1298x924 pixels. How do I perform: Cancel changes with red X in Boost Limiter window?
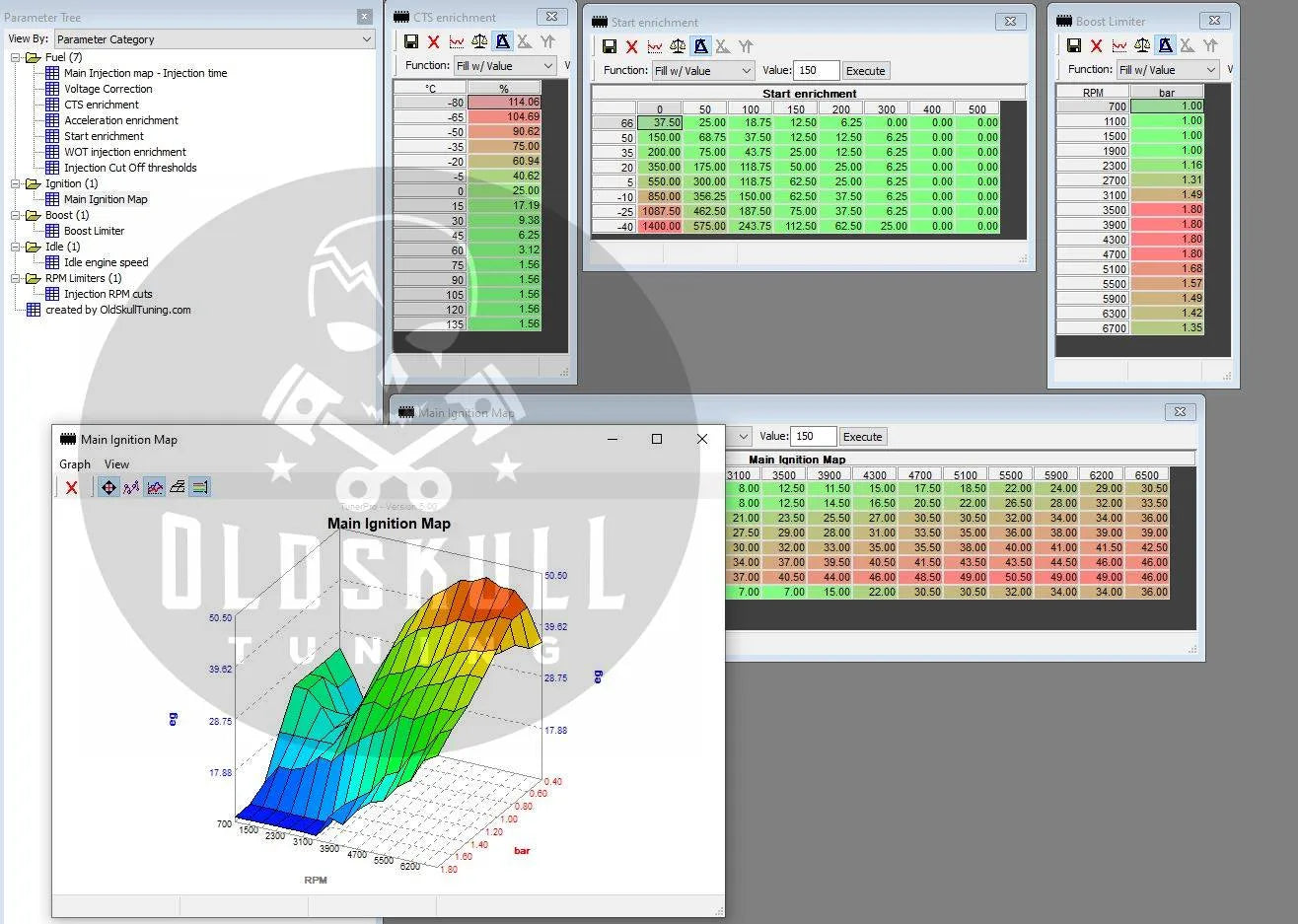[1096, 45]
